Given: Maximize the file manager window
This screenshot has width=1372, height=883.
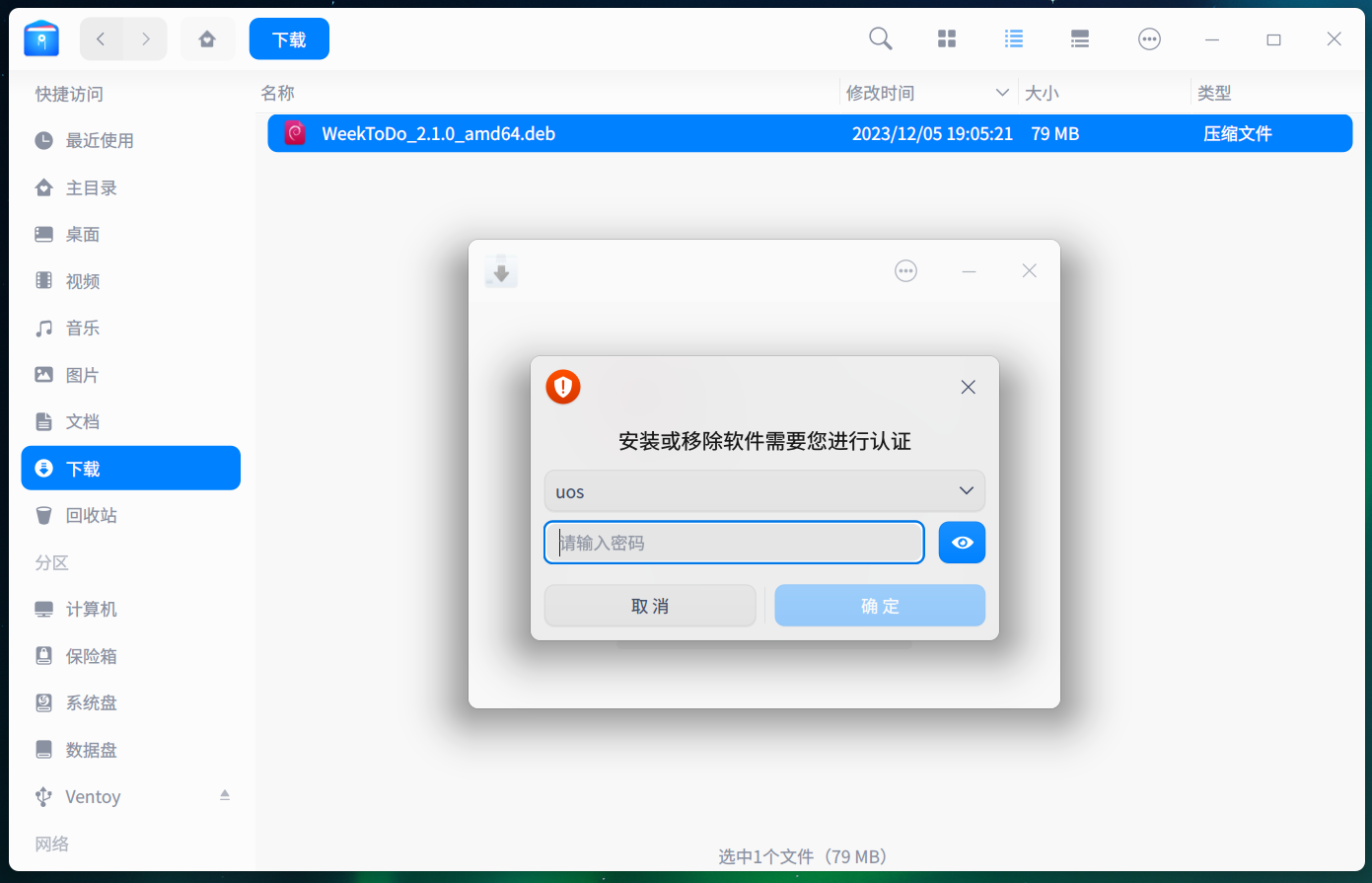Looking at the screenshot, I should (1273, 39).
